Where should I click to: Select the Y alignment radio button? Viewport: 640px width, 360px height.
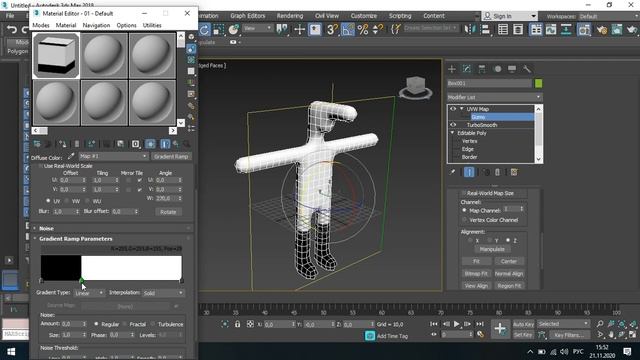click(489, 240)
